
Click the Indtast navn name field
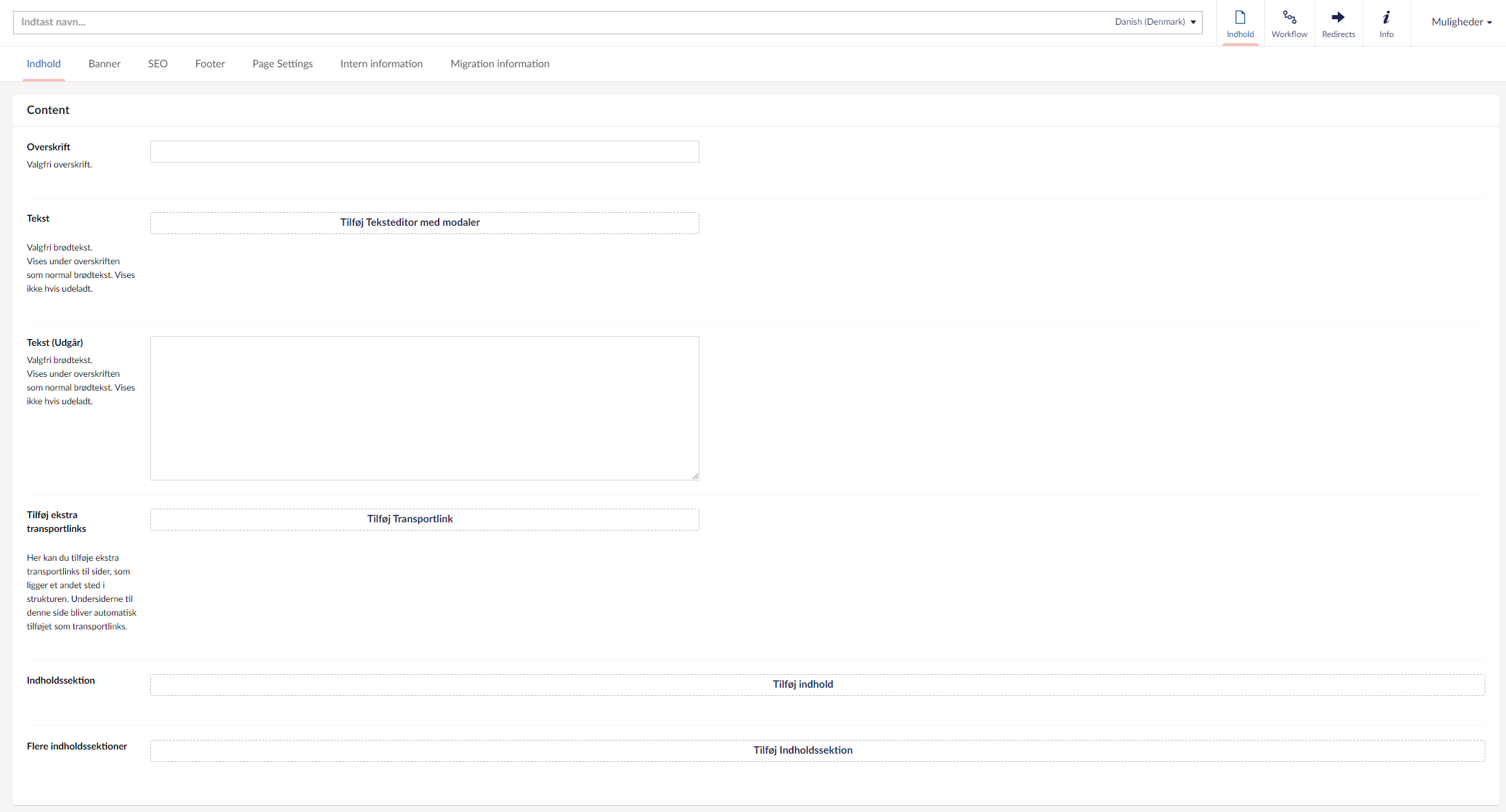549,22
